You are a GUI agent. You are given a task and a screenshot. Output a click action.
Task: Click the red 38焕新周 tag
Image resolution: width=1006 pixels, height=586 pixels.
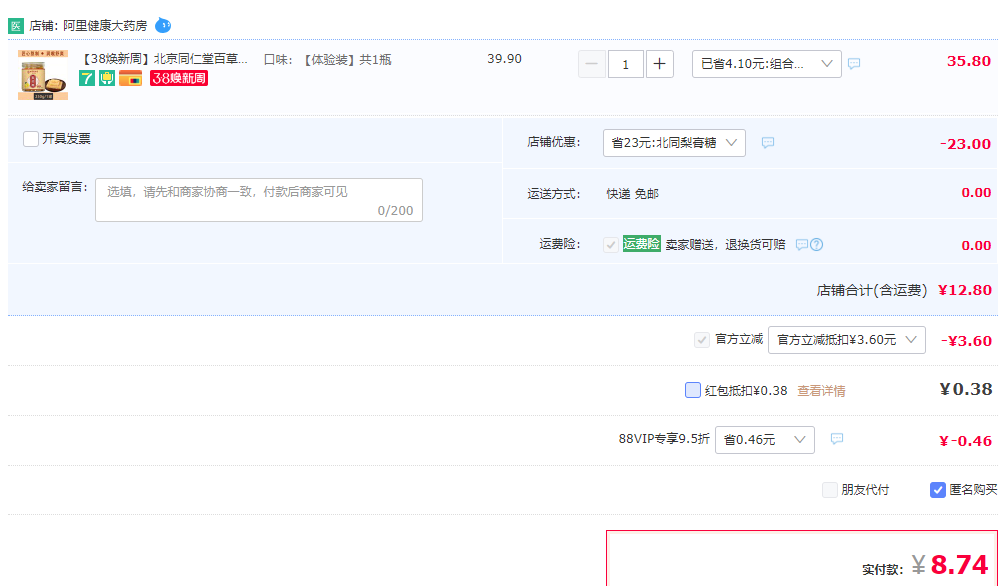coord(179,78)
